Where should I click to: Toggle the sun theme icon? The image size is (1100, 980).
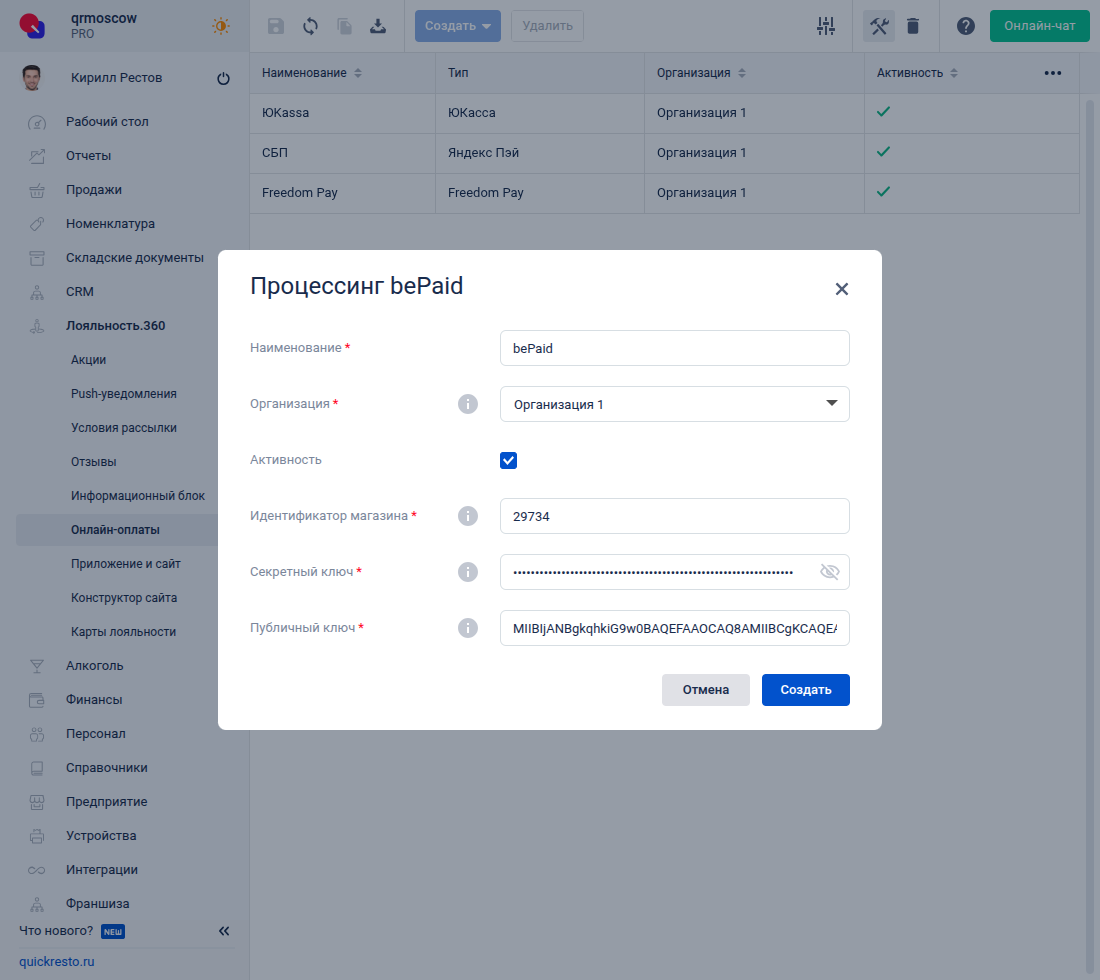tap(221, 26)
